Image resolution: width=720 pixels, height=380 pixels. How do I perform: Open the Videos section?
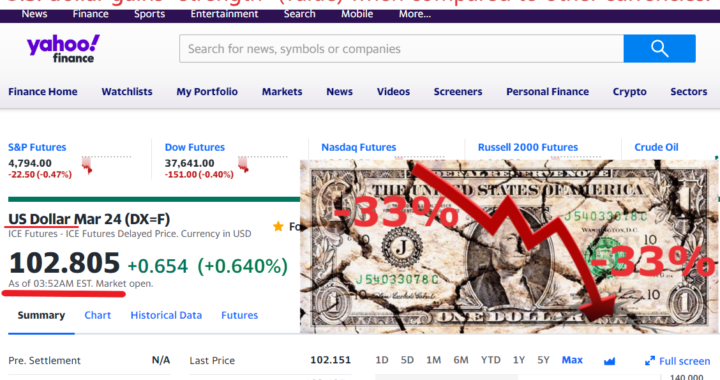(393, 92)
